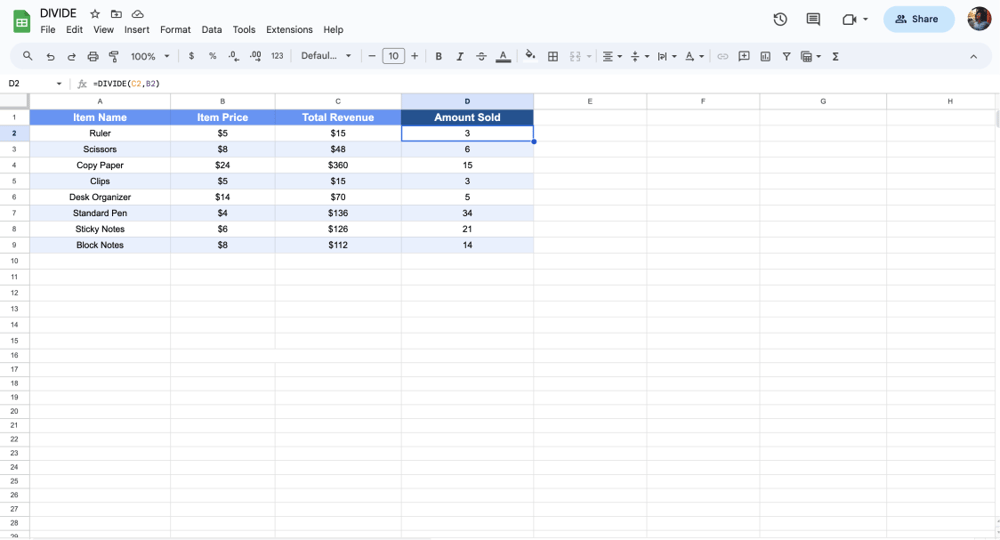
Task: Undo the last action
Action: (x=50, y=57)
